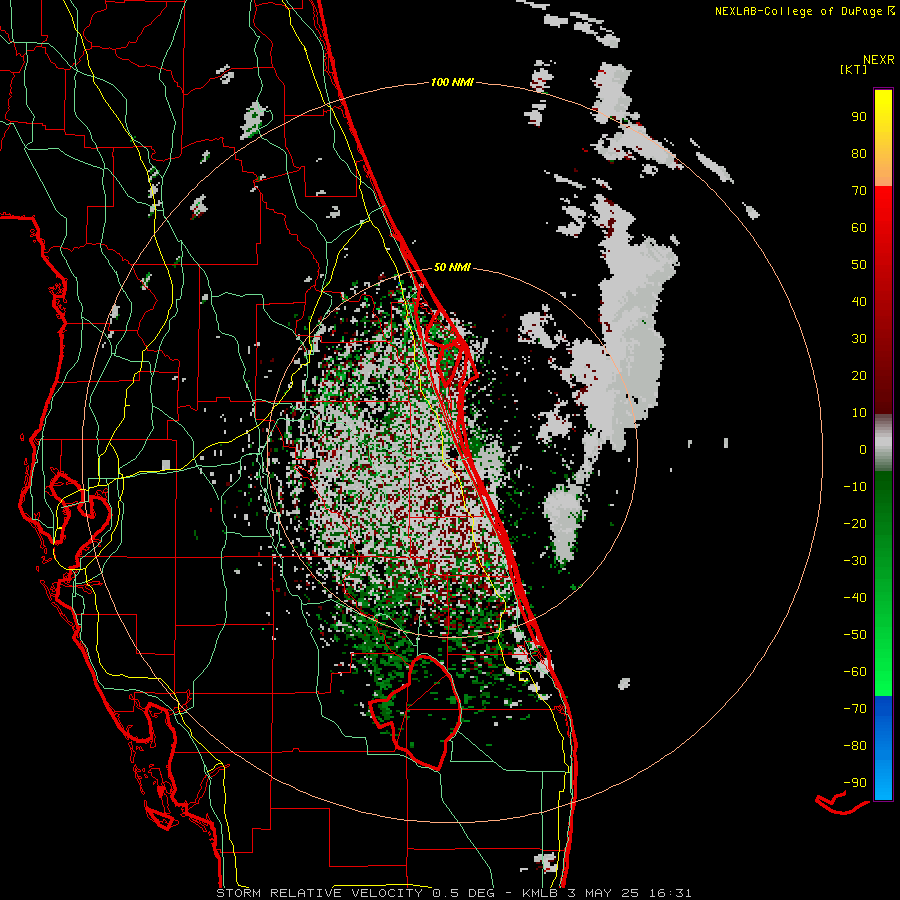Click the 50 NMI range ring label
This screenshot has height=900, width=900.
coord(452,267)
